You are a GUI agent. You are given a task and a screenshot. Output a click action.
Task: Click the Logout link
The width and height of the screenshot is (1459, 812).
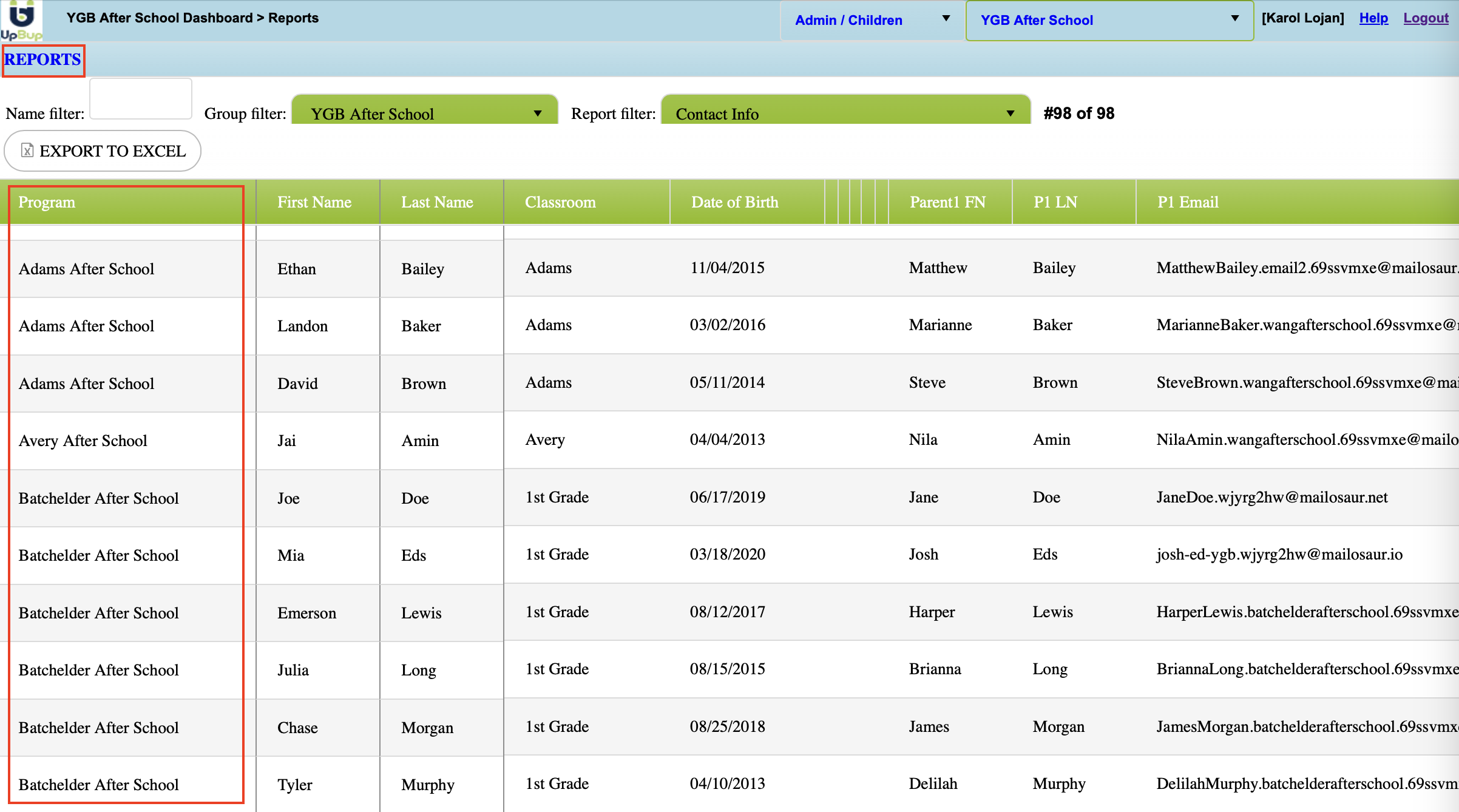coord(1426,18)
